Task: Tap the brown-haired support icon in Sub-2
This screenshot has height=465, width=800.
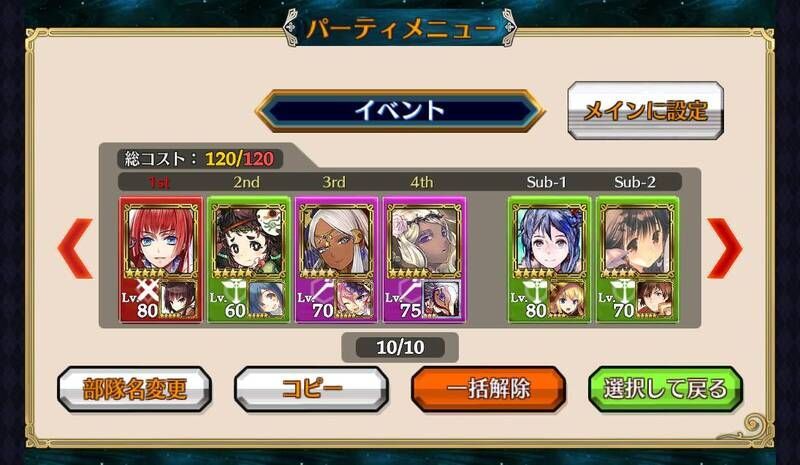Action: 655,300
